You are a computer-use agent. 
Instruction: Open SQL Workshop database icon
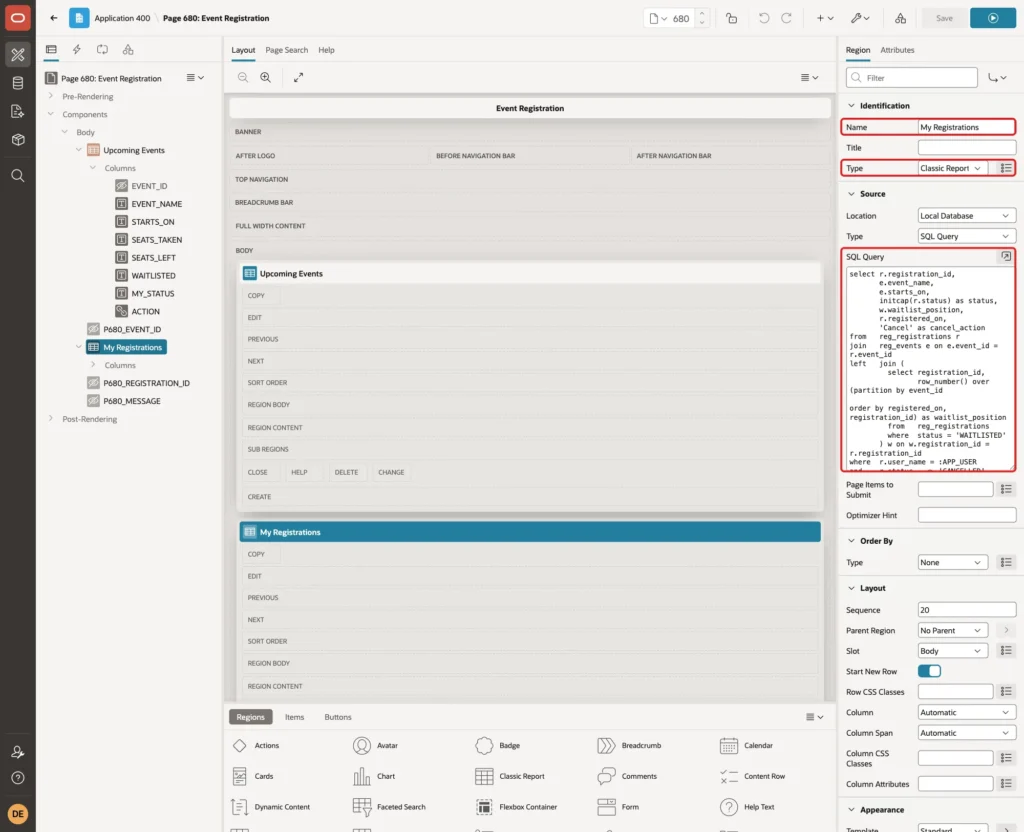pyautogui.click(x=18, y=83)
